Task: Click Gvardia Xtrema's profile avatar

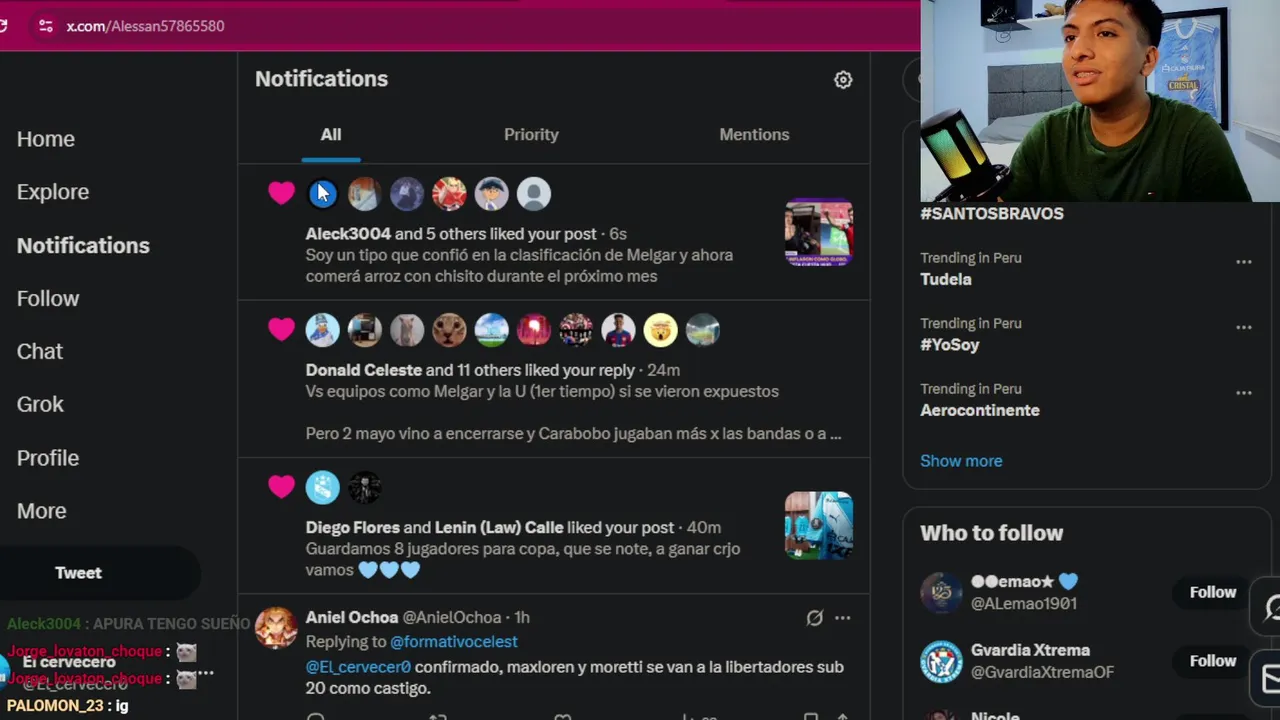Action: [941, 661]
